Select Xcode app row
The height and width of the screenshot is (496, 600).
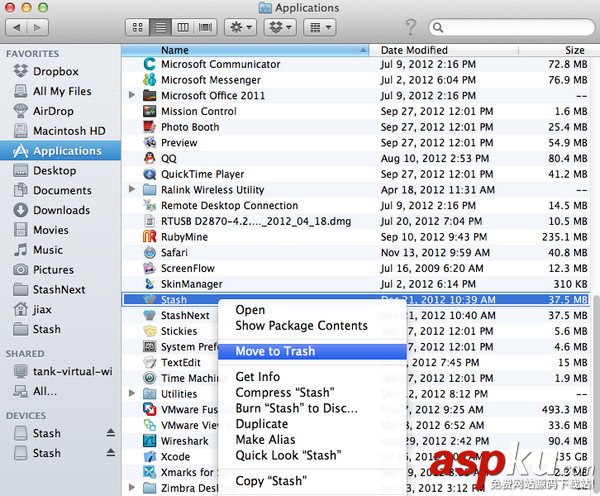[x=355, y=457]
